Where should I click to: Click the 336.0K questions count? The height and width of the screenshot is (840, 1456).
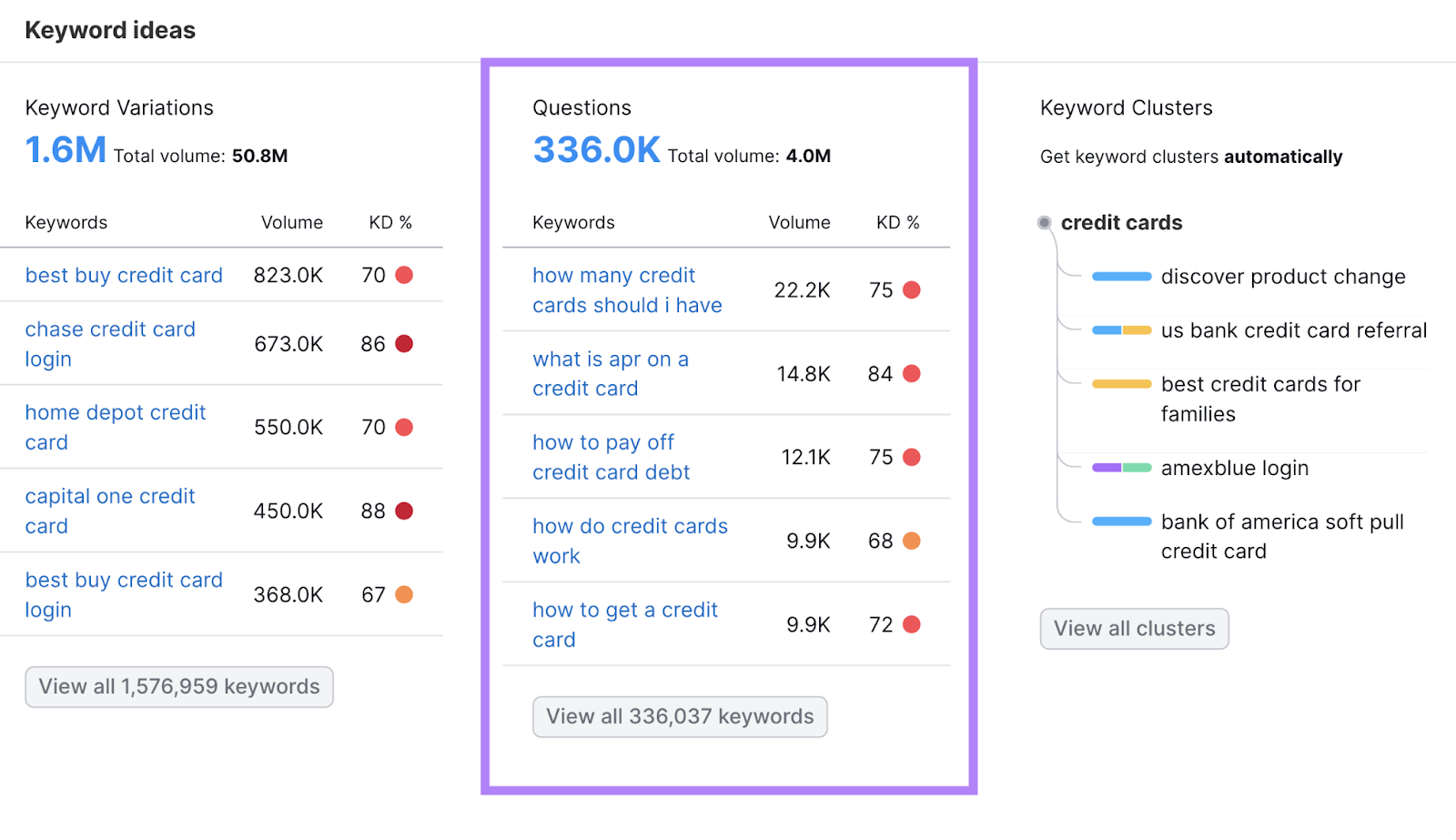(x=597, y=150)
